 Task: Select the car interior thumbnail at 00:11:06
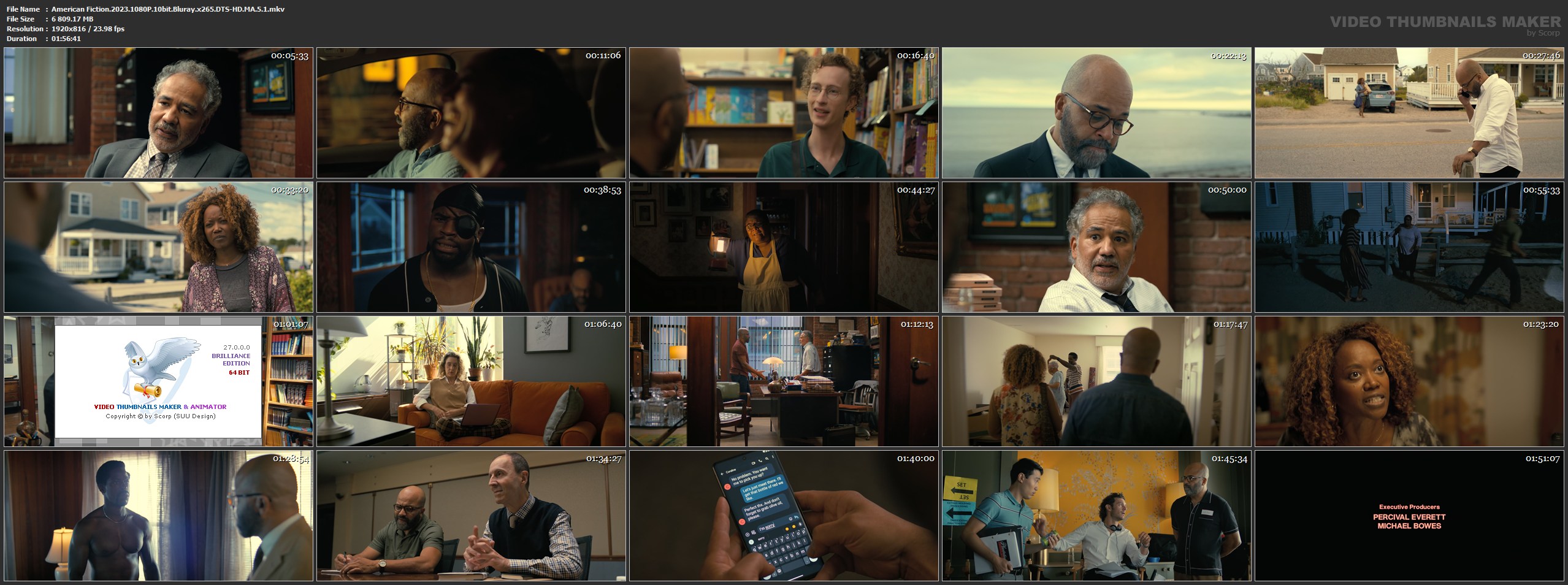(471, 113)
